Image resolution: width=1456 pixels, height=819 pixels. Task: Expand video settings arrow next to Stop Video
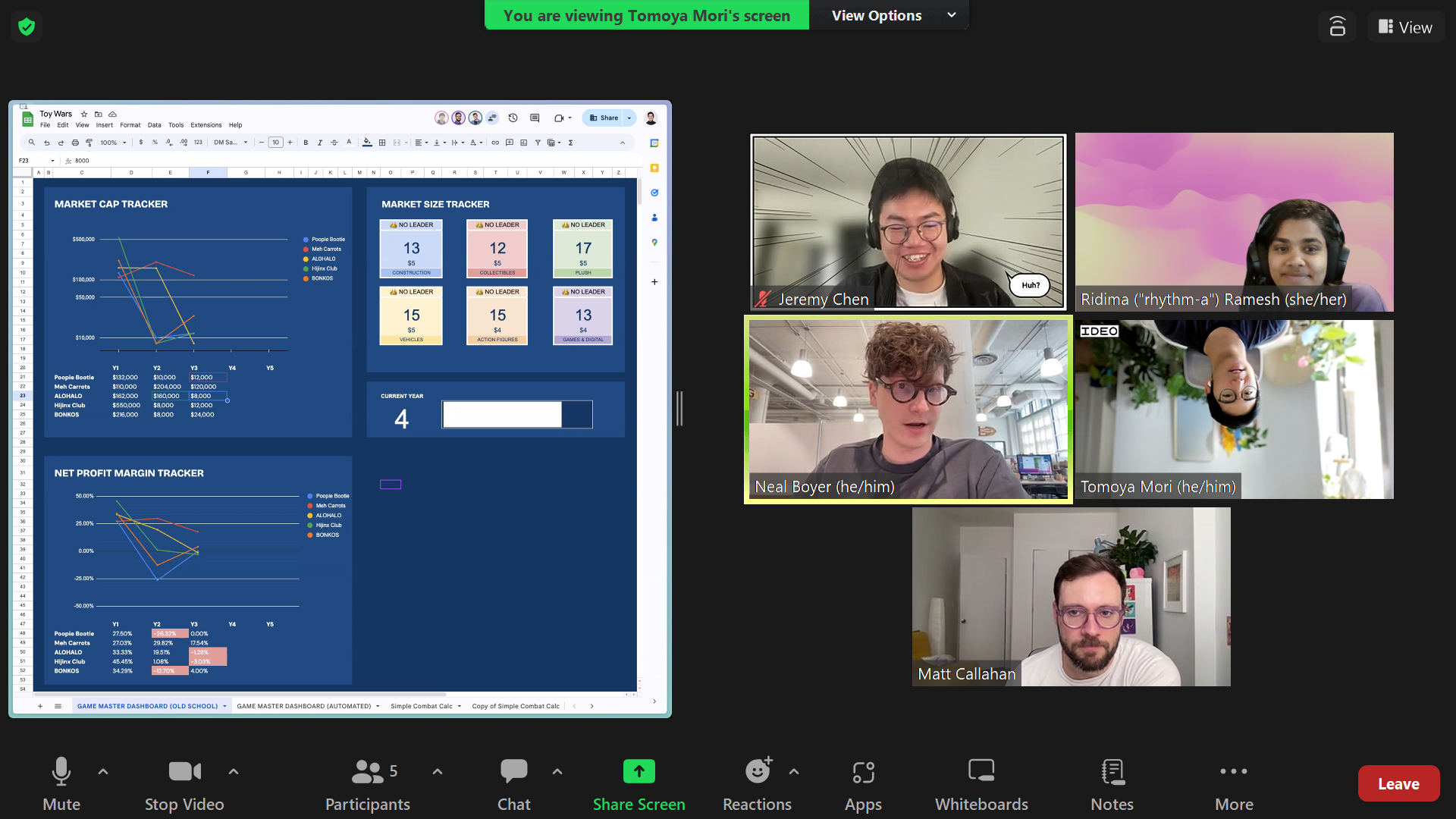click(x=234, y=771)
